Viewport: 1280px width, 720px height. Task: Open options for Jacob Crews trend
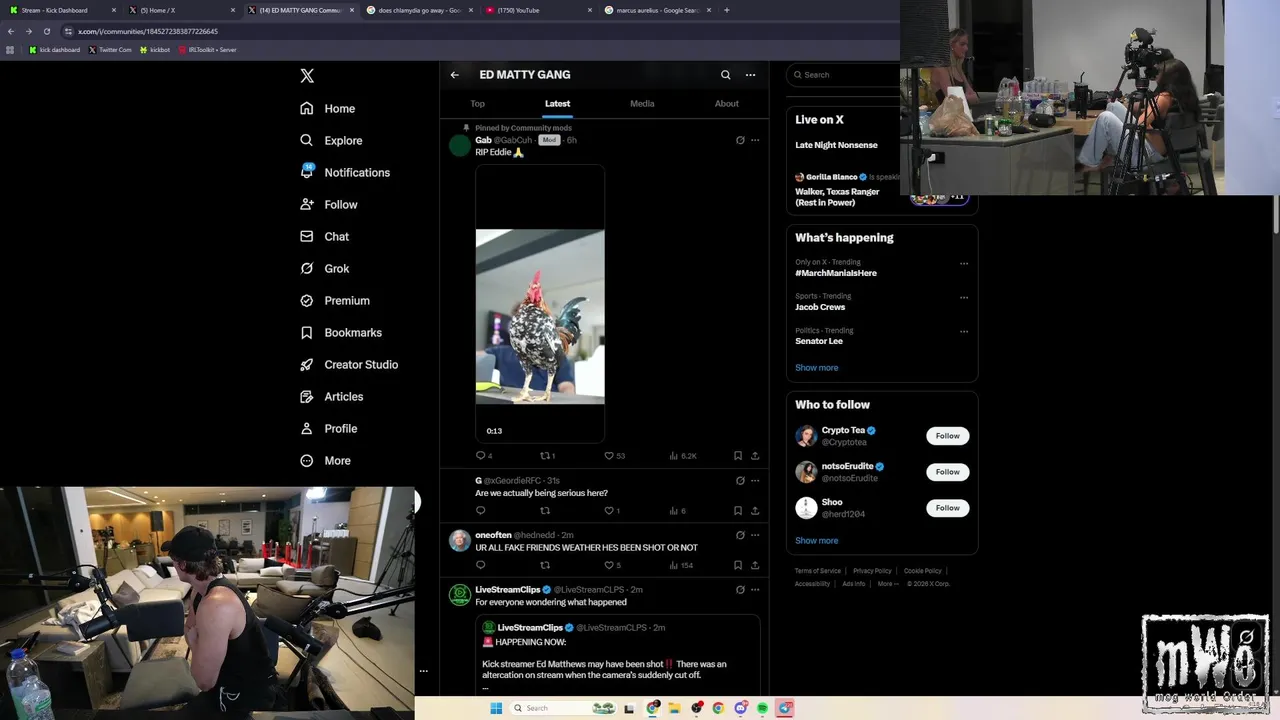click(x=964, y=298)
